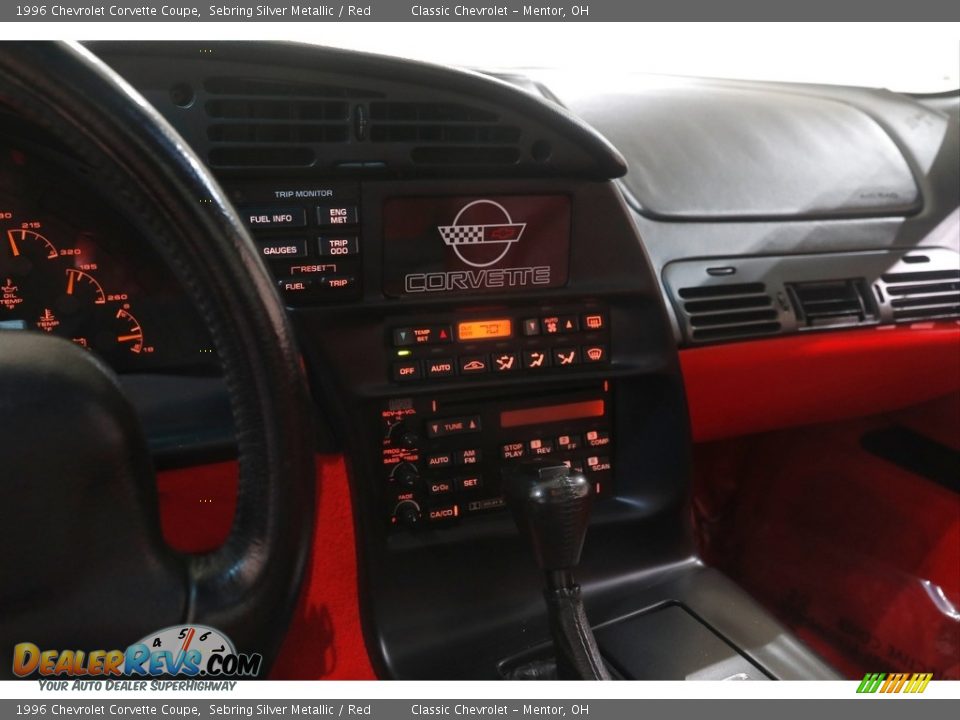This screenshot has height=720, width=960.
Task: Click the top '1996 Chevrolet Corvette Coupe' caption
Action: click(107, 10)
